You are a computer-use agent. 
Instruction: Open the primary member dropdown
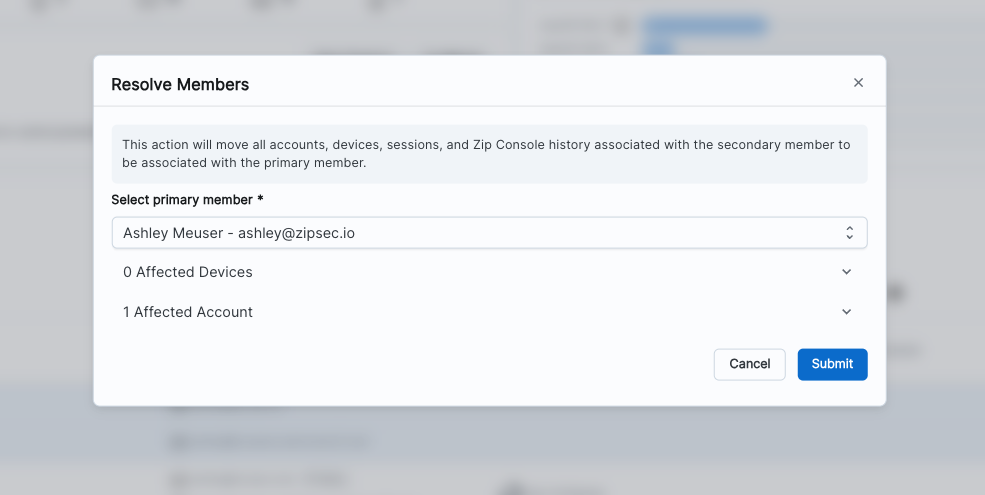pos(489,233)
